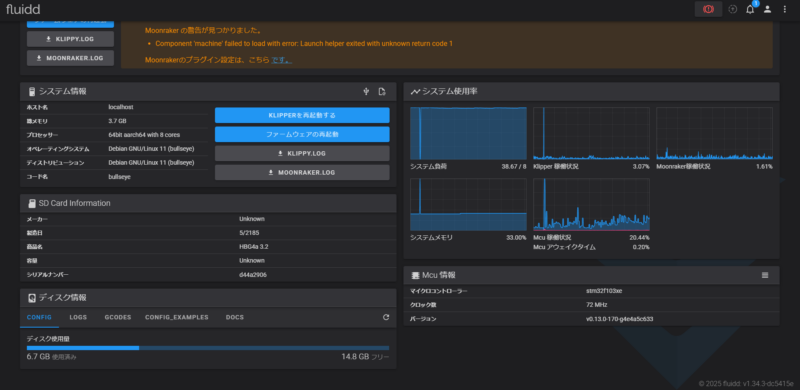Click the hostname value localhost

click(121, 107)
